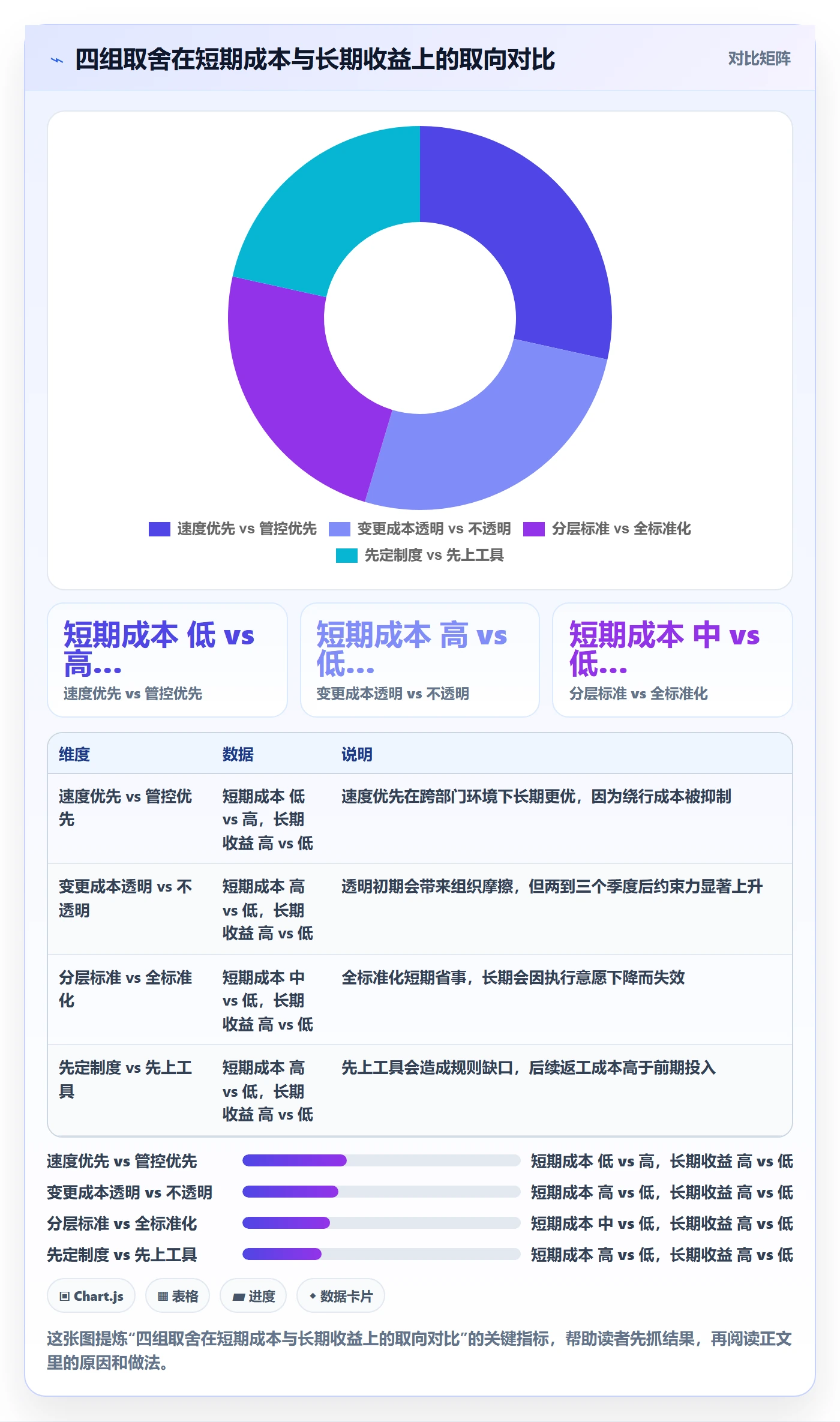Open the 短期成本 高 vs 低 data card
Image resolution: width=840 pixels, height=1422 pixels.
pos(420,660)
